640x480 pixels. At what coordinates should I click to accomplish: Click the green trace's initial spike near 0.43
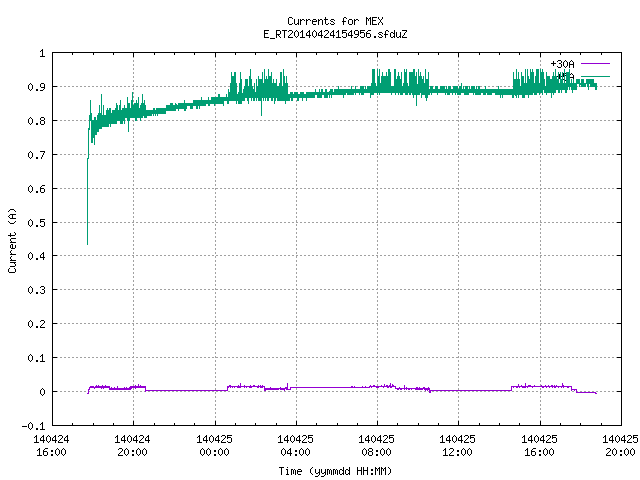click(x=87, y=242)
